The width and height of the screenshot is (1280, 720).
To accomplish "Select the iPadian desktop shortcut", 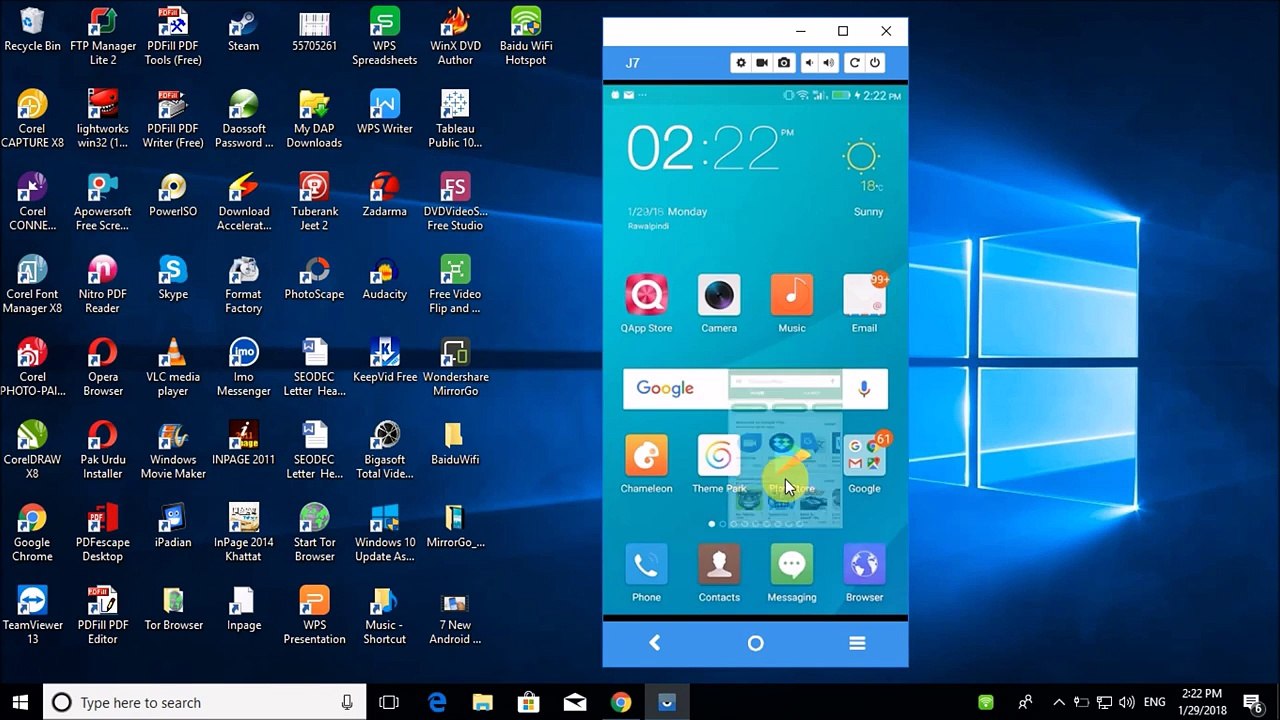I will coord(173,526).
